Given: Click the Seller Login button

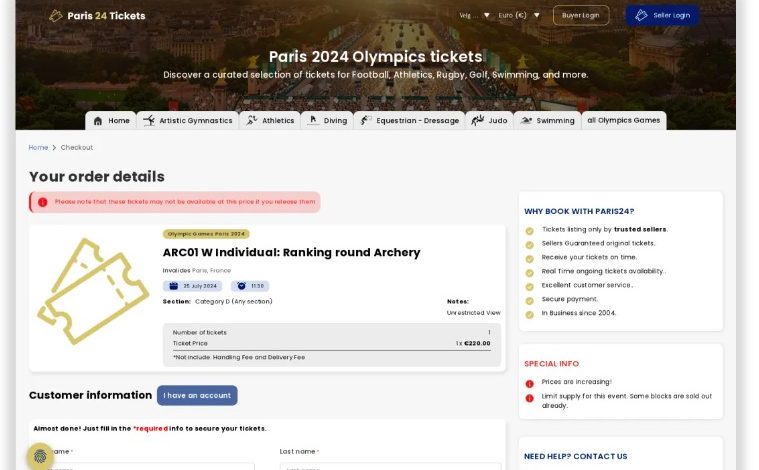Looking at the screenshot, I should (662, 15).
